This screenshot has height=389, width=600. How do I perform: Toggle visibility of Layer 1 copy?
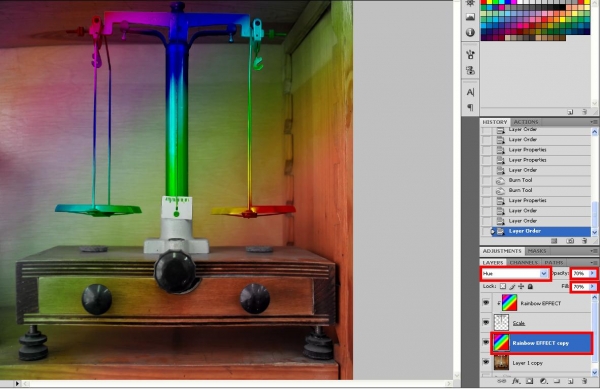(x=486, y=362)
